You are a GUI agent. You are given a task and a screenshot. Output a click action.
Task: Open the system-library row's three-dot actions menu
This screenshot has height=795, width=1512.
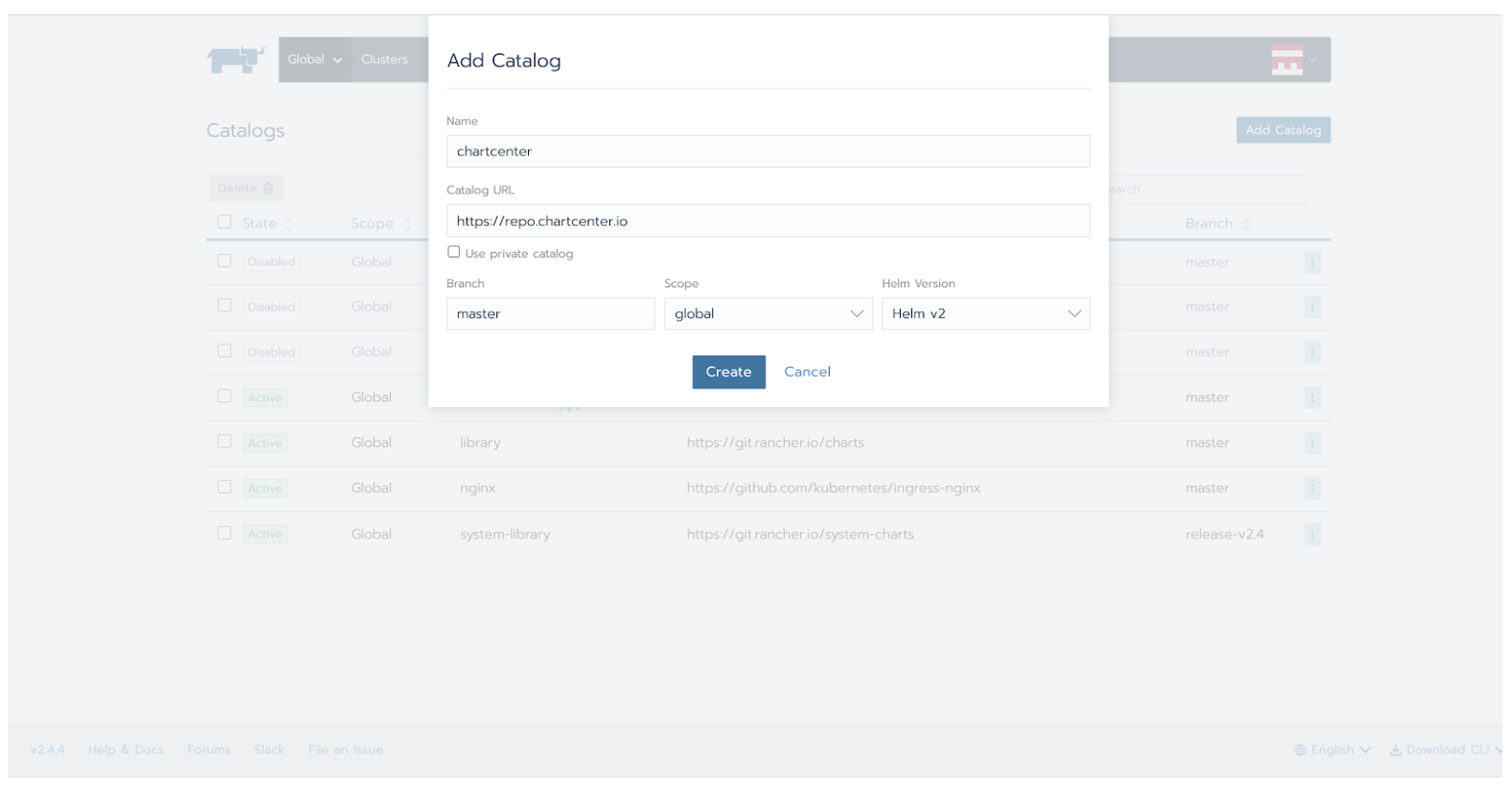pyautogui.click(x=1312, y=534)
